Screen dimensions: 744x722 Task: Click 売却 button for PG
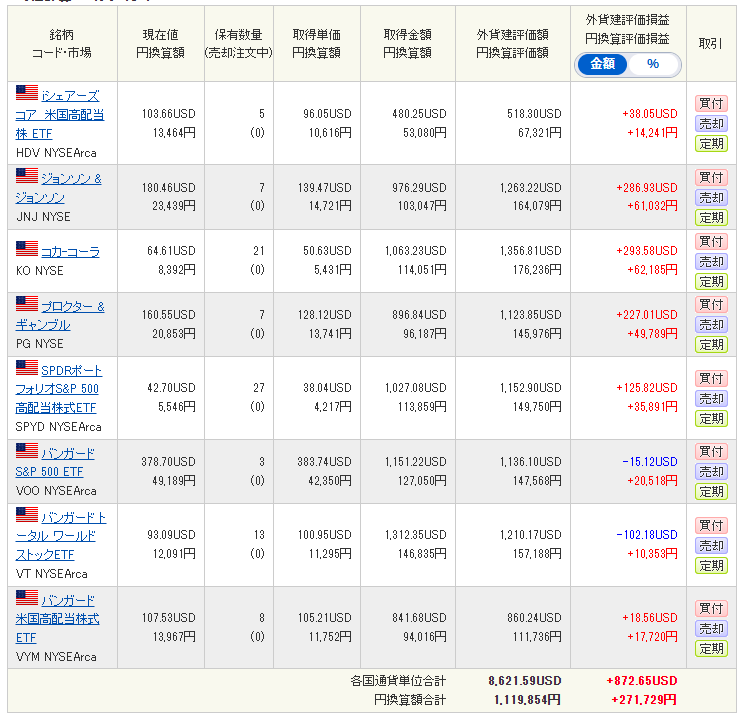pos(711,324)
